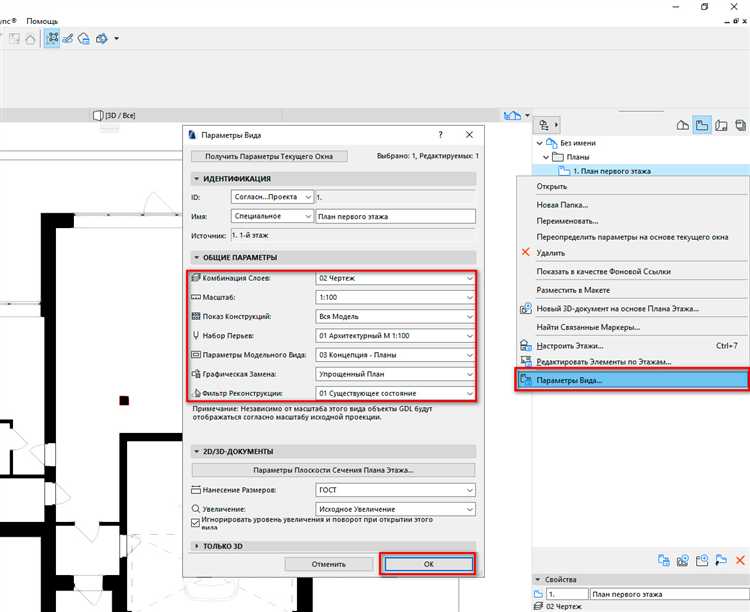Click the view settings icon at navigator bottom
The height and width of the screenshot is (612, 750).
(x=663, y=560)
